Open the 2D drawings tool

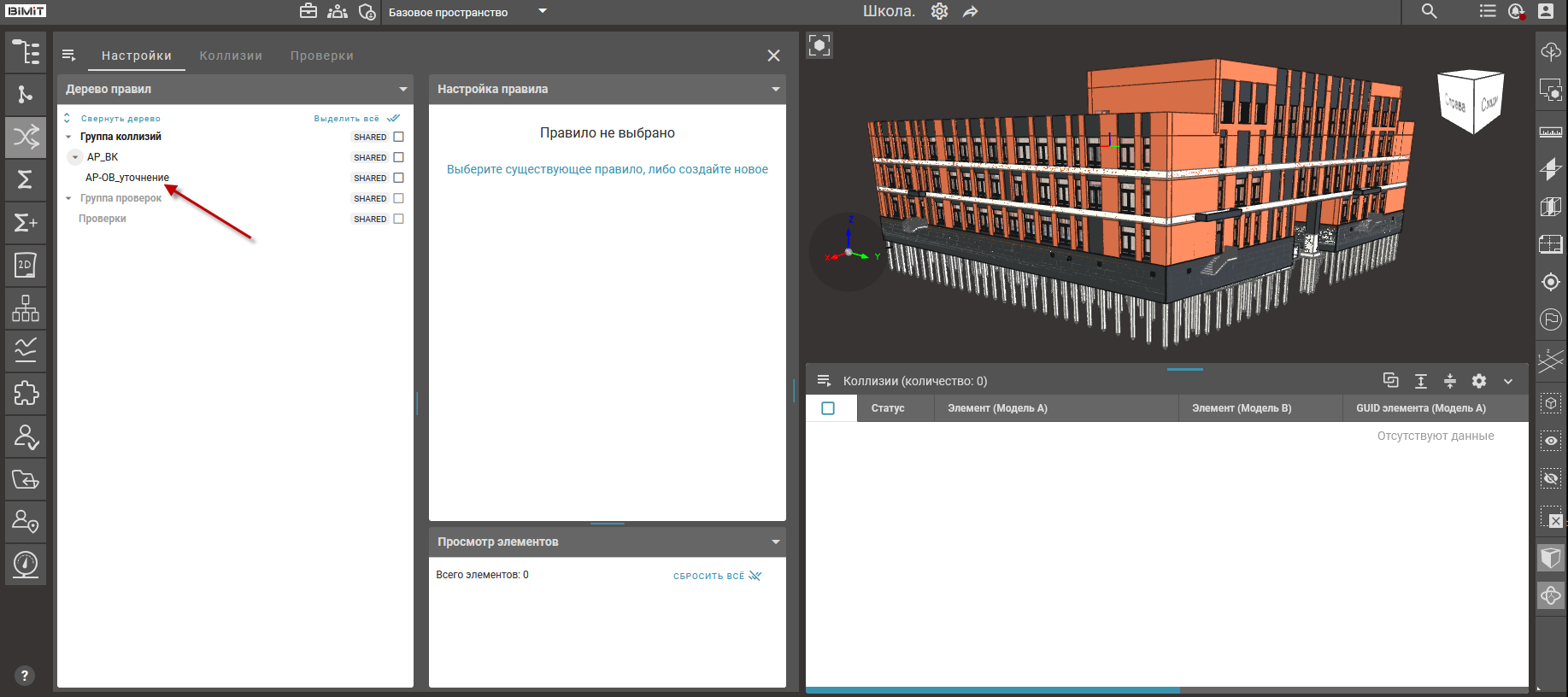(x=26, y=265)
